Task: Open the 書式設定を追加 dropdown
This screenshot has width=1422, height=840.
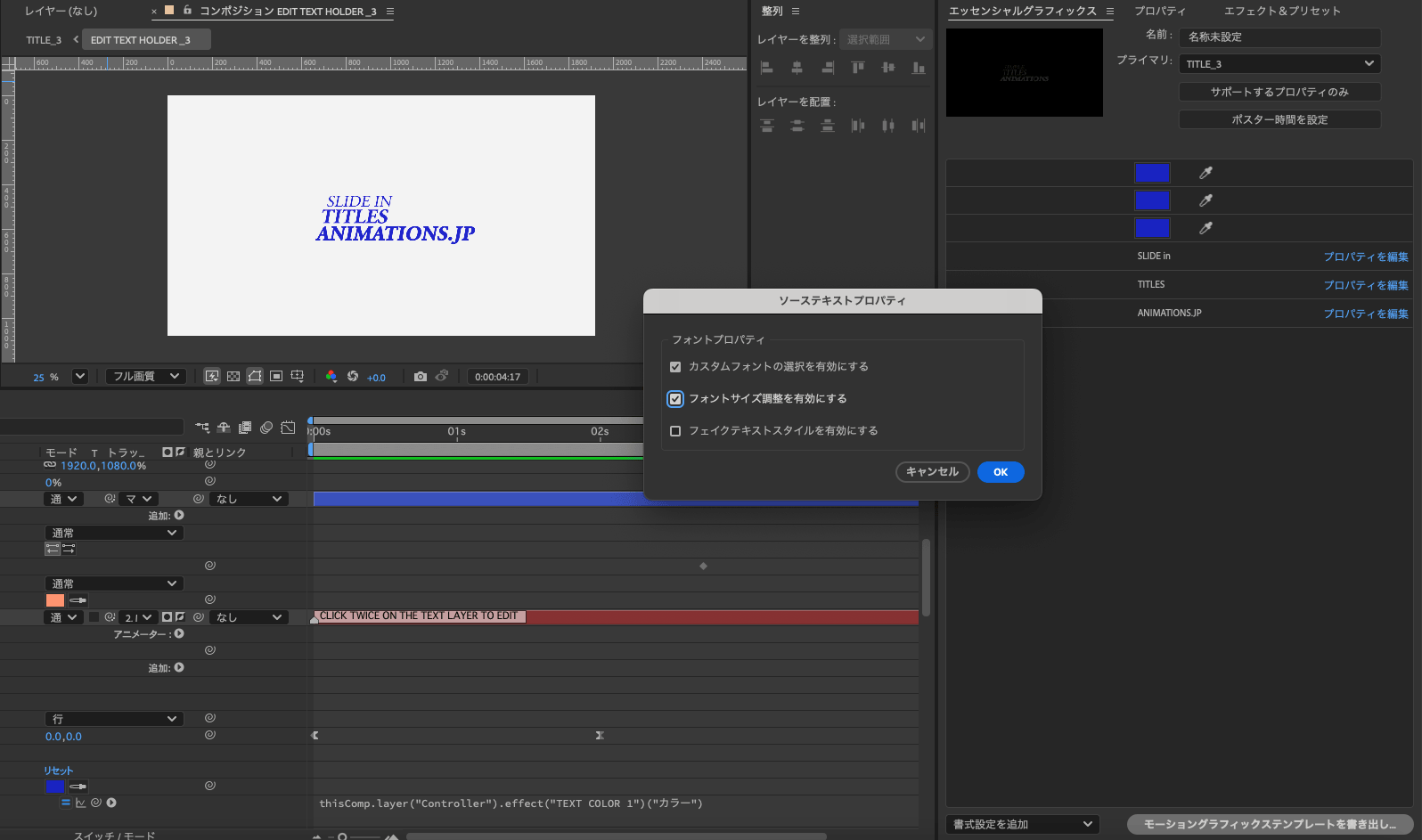Action: pos(1022,824)
